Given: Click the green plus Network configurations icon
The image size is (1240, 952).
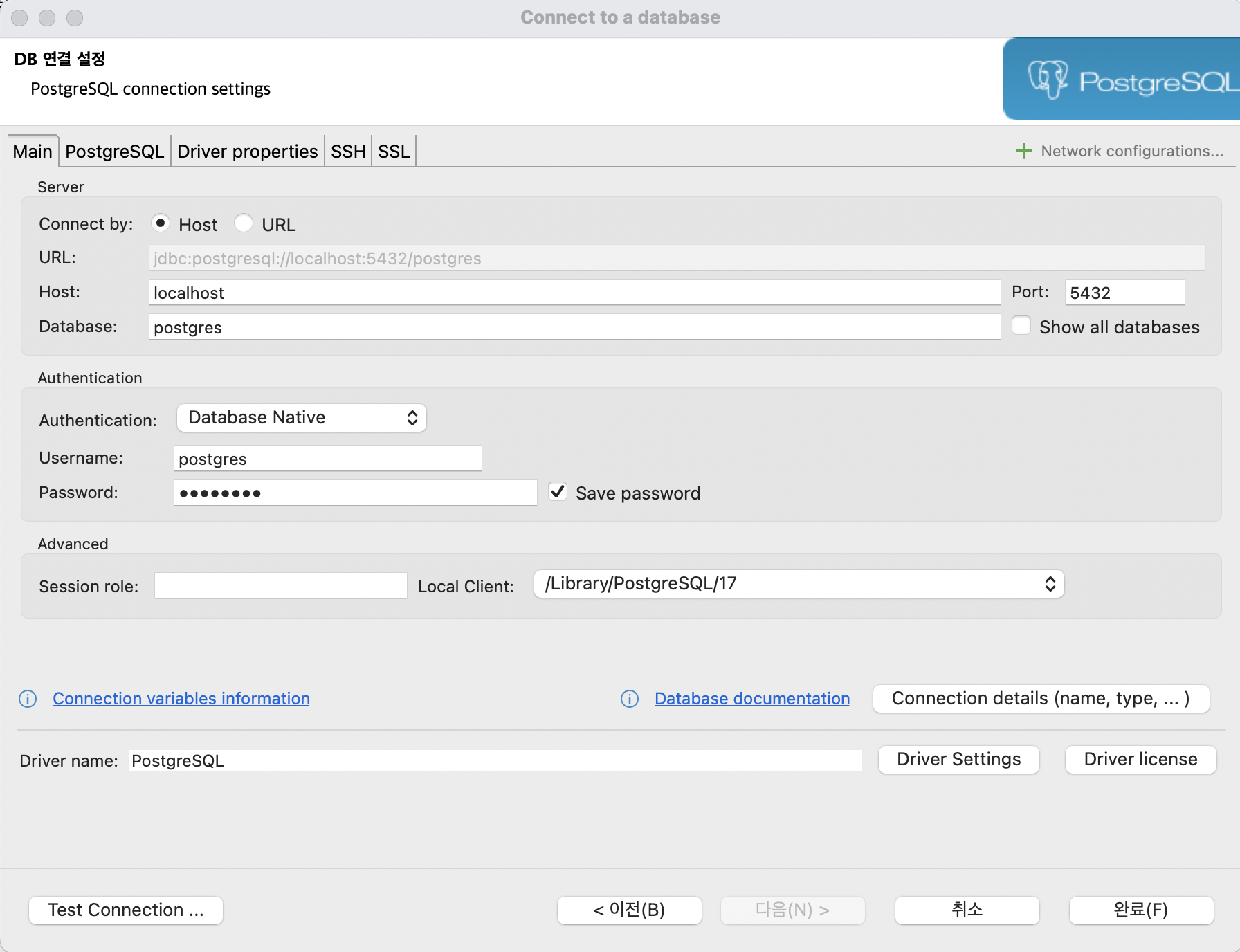Looking at the screenshot, I should [x=1023, y=151].
